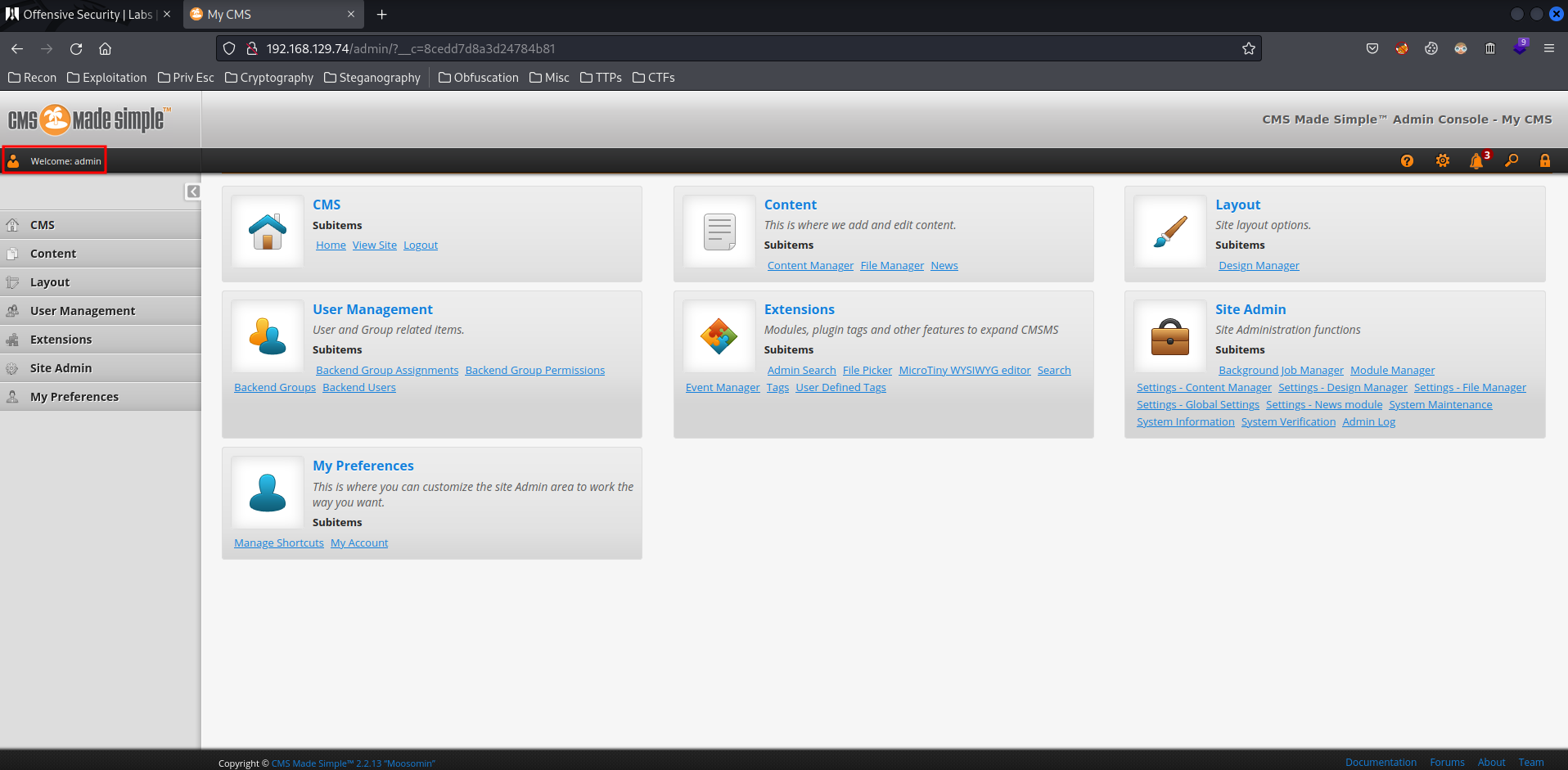Screen dimensions: 1568x770
Task: Click the CMS house icon tile
Action: pyautogui.click(x=268, y=232)
